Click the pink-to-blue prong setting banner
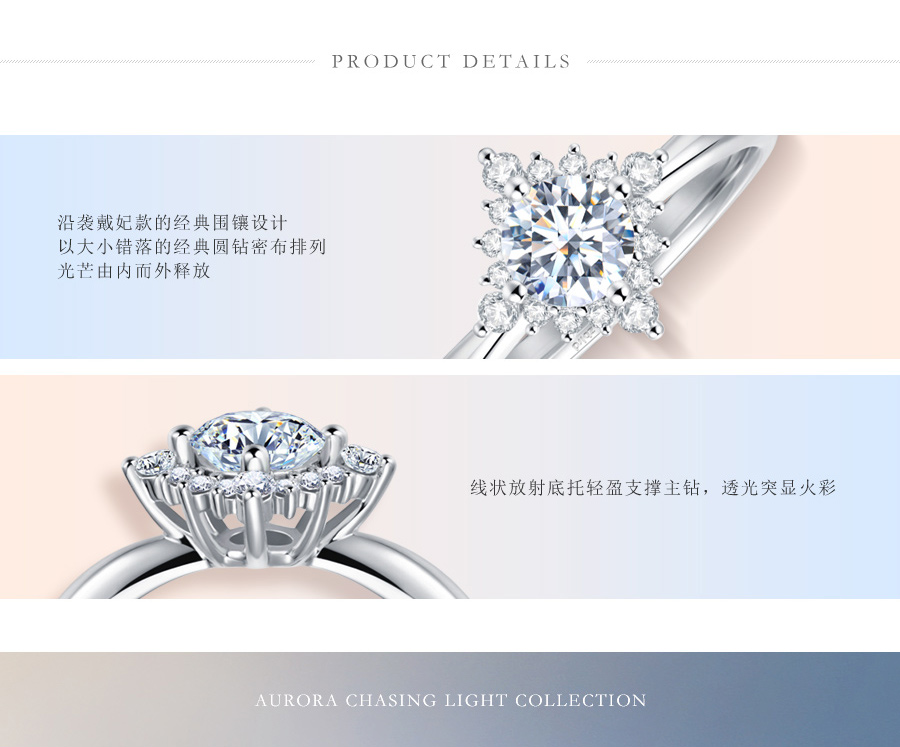 [450, 487]
